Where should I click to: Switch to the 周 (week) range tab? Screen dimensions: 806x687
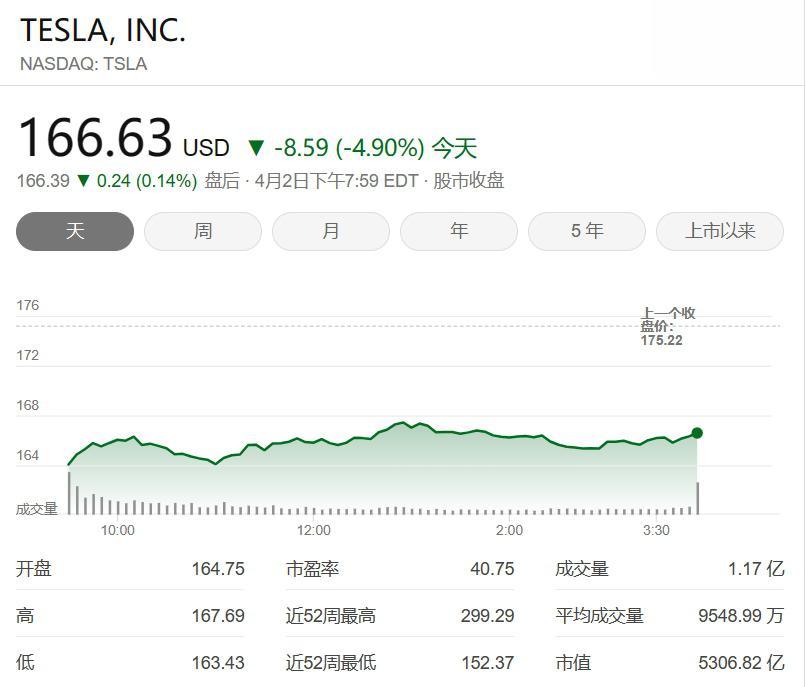pyautogui.click(x=203, y=231)
